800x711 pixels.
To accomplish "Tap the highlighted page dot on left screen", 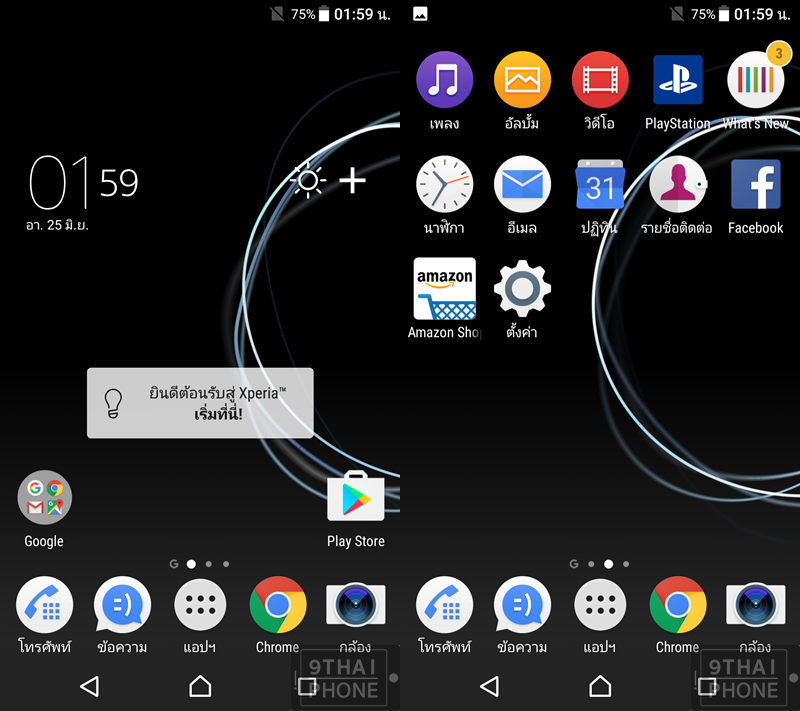I will 191,564.
